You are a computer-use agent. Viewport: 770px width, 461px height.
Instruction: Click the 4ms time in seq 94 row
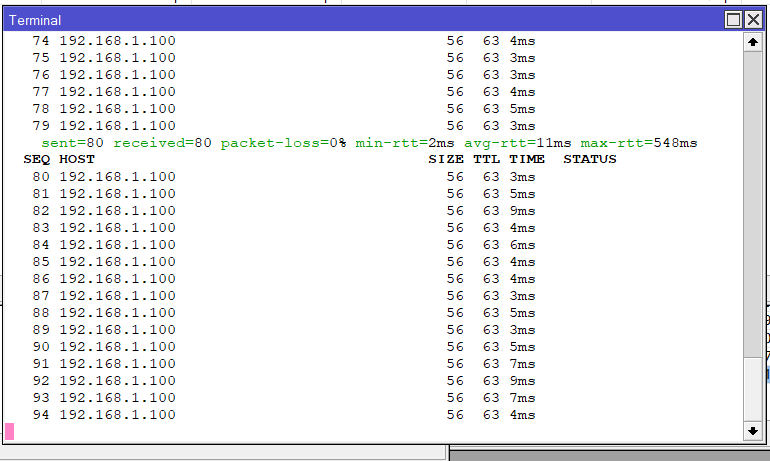pos(522,415)
